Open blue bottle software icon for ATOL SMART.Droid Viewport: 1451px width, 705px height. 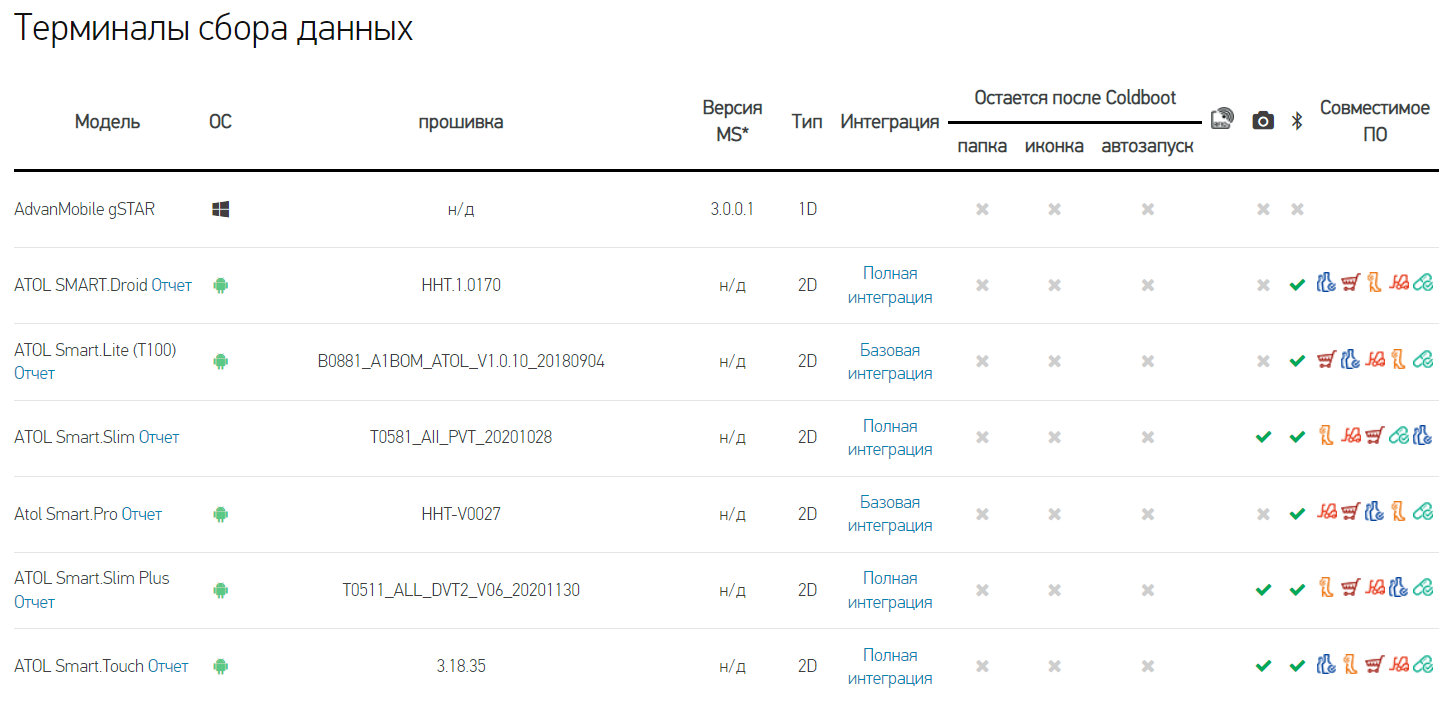pos(1327,284)
